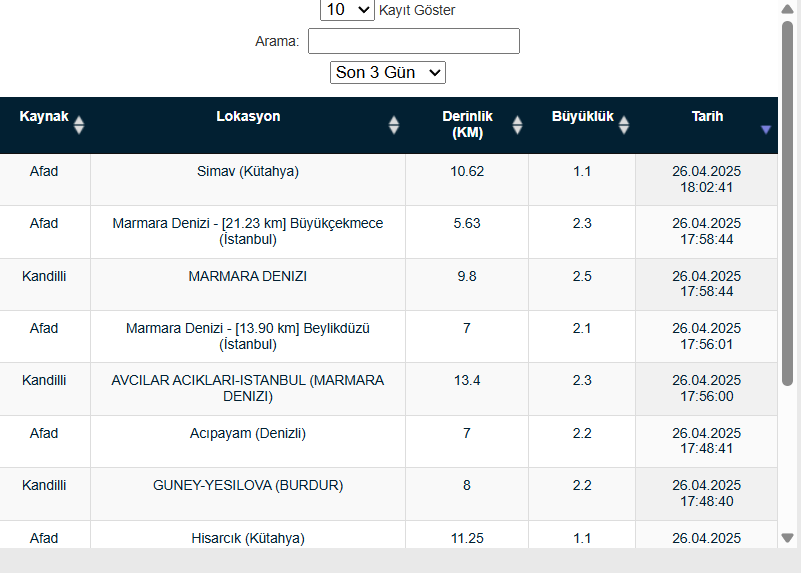
Task: Select the Beylikdüzü (İstanbul) location cell
Action: pos(248,336)
